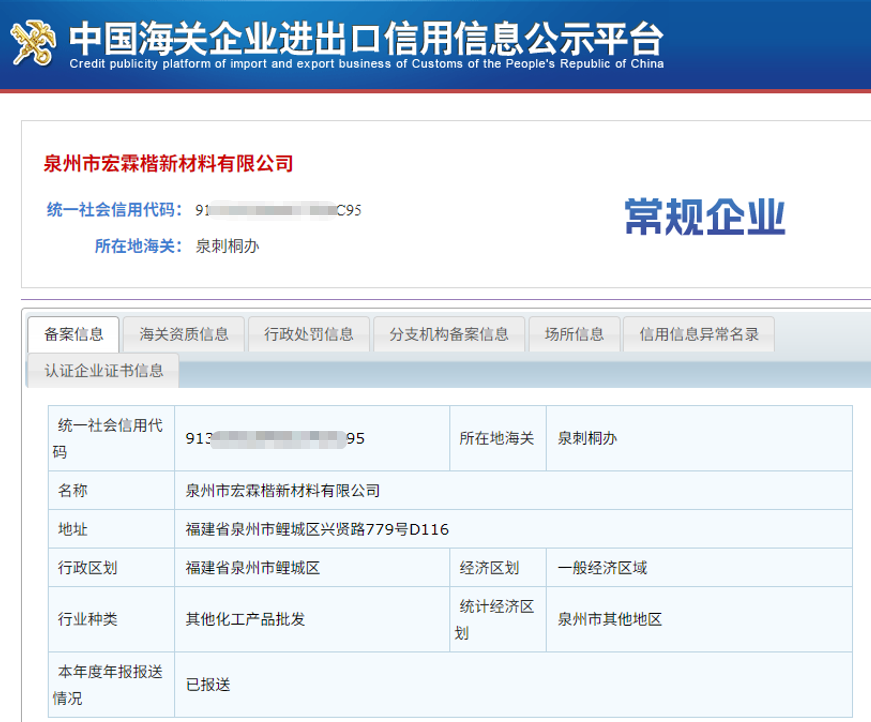Click the credit code ending C95
This screenshot has width=871, height=722.
(278, 210)
